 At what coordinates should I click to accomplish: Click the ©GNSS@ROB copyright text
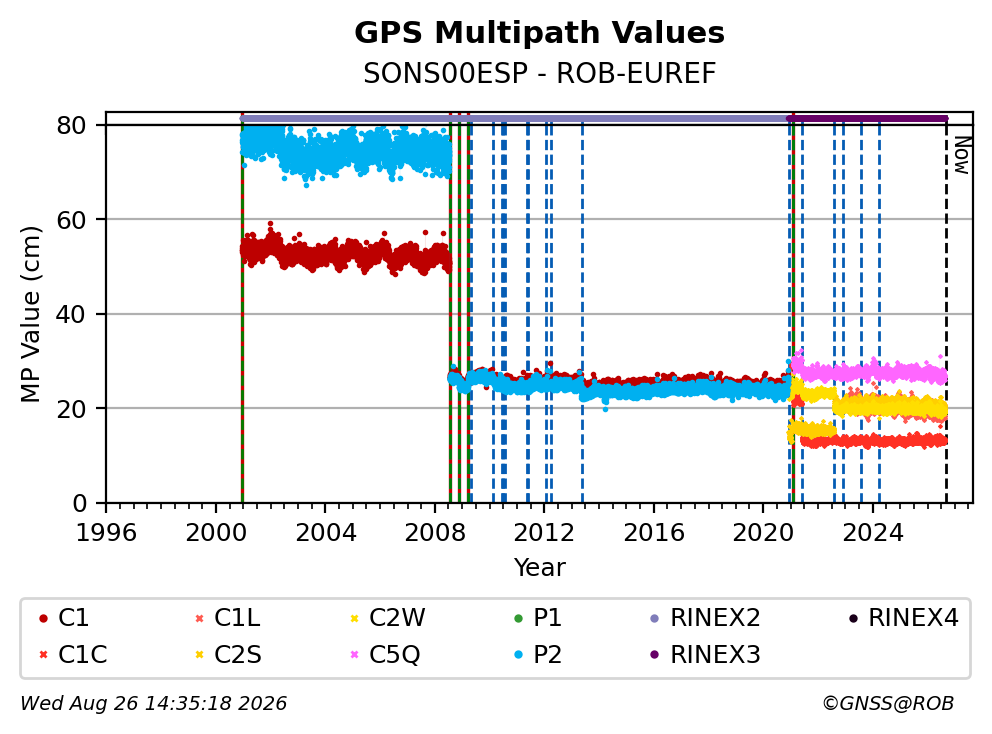pos(888,703)
